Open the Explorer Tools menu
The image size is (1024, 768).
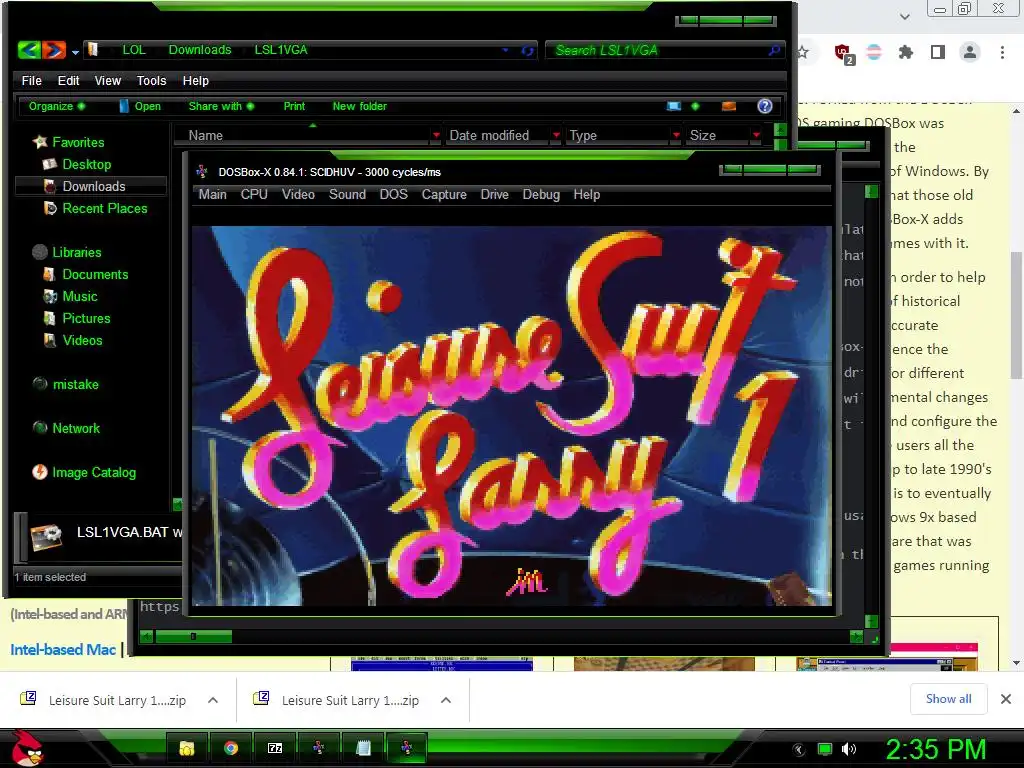(151, 80)
